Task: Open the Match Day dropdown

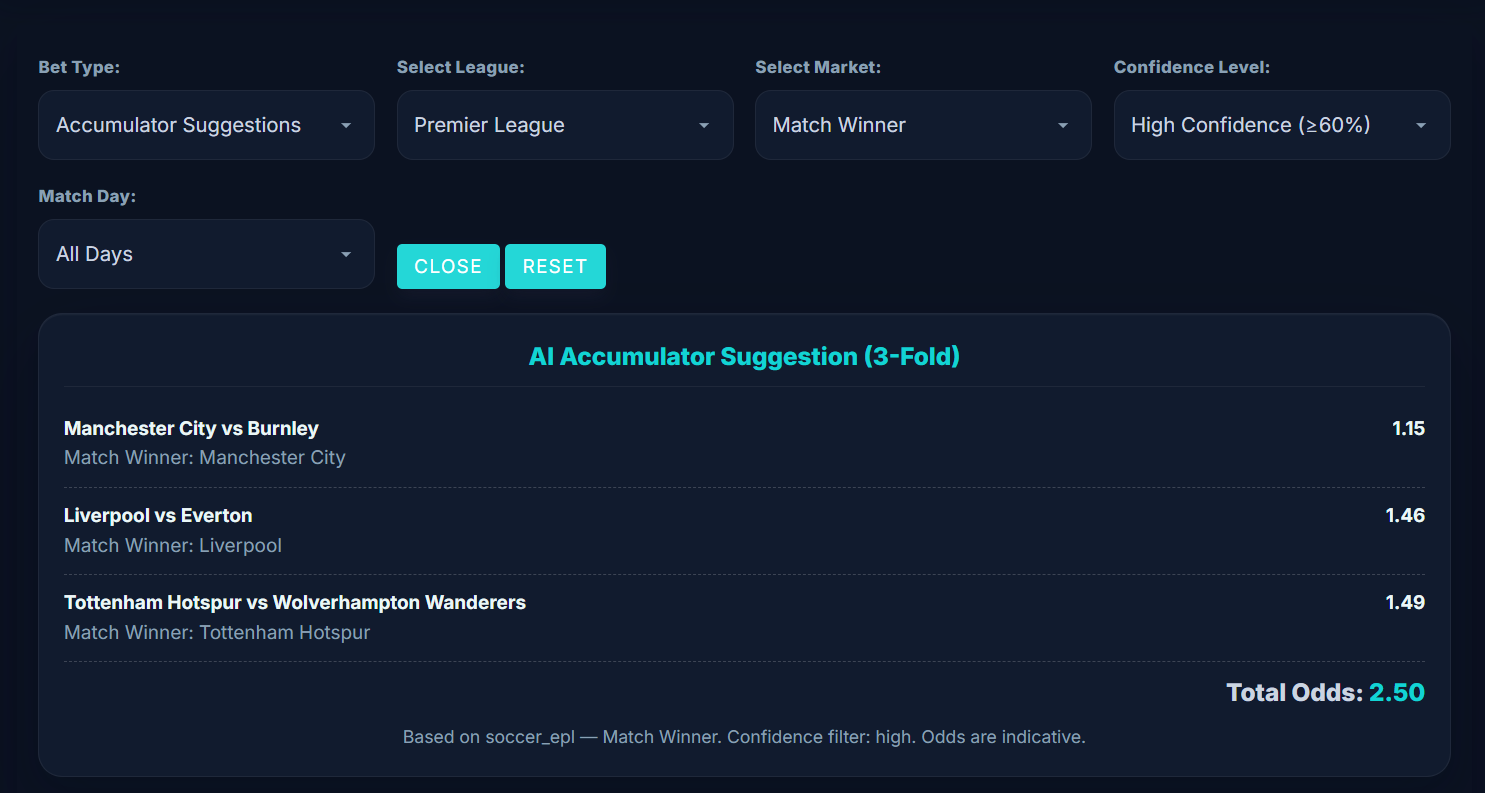Action: click(x=205, y=253)
